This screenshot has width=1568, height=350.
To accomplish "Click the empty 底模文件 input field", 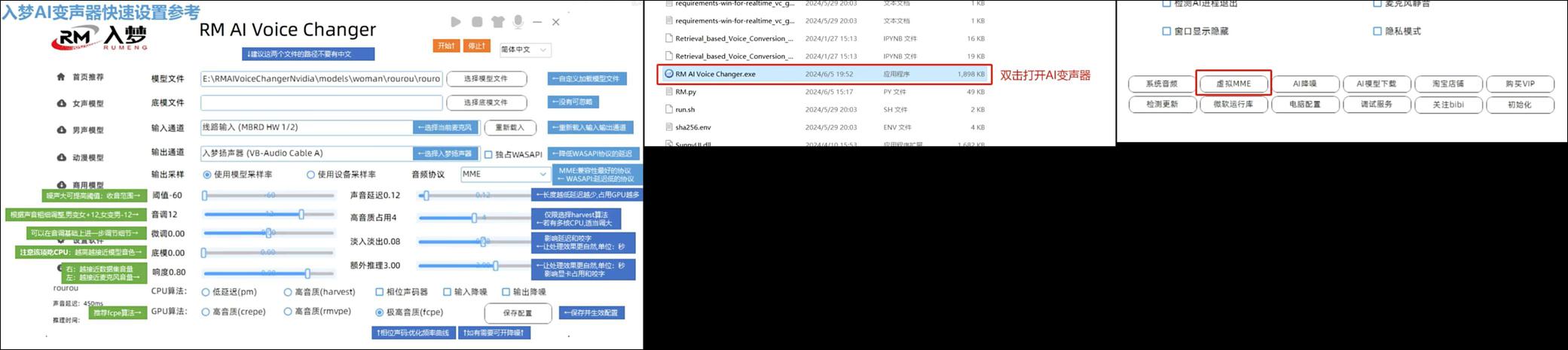I will (321, 102).
